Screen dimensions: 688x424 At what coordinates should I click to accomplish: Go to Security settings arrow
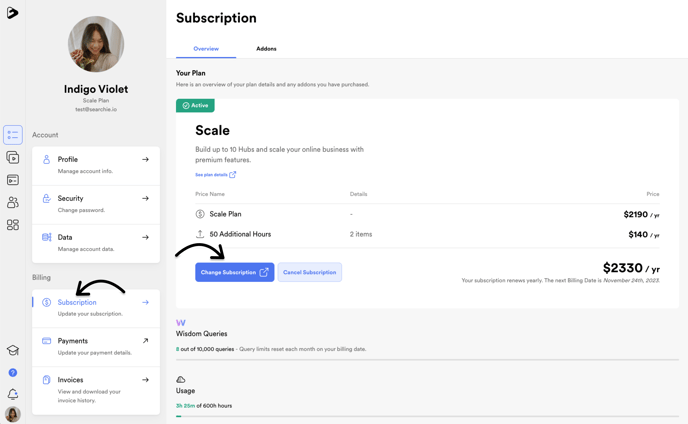click(x=145, y=198)
